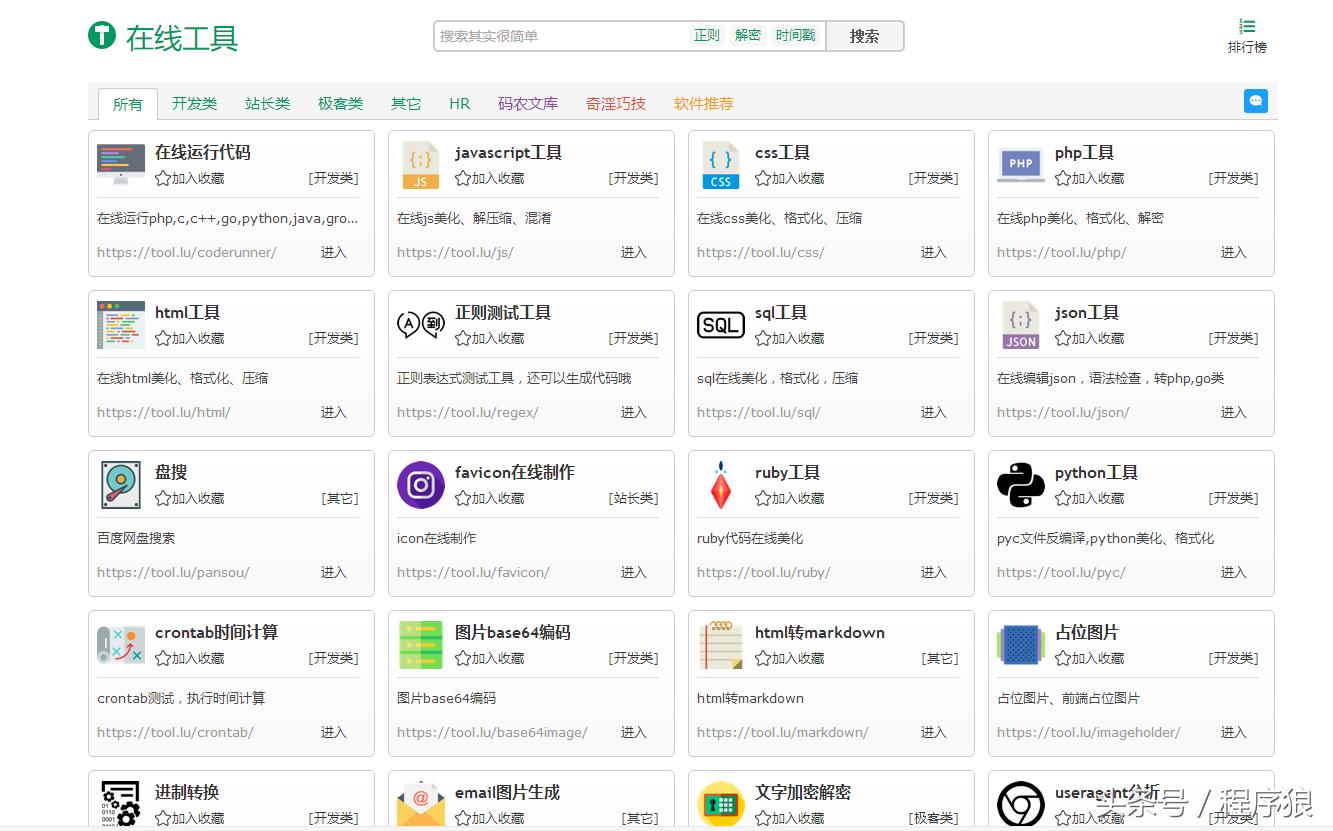Open the PHP tool via its icon

coord(1020,164)
